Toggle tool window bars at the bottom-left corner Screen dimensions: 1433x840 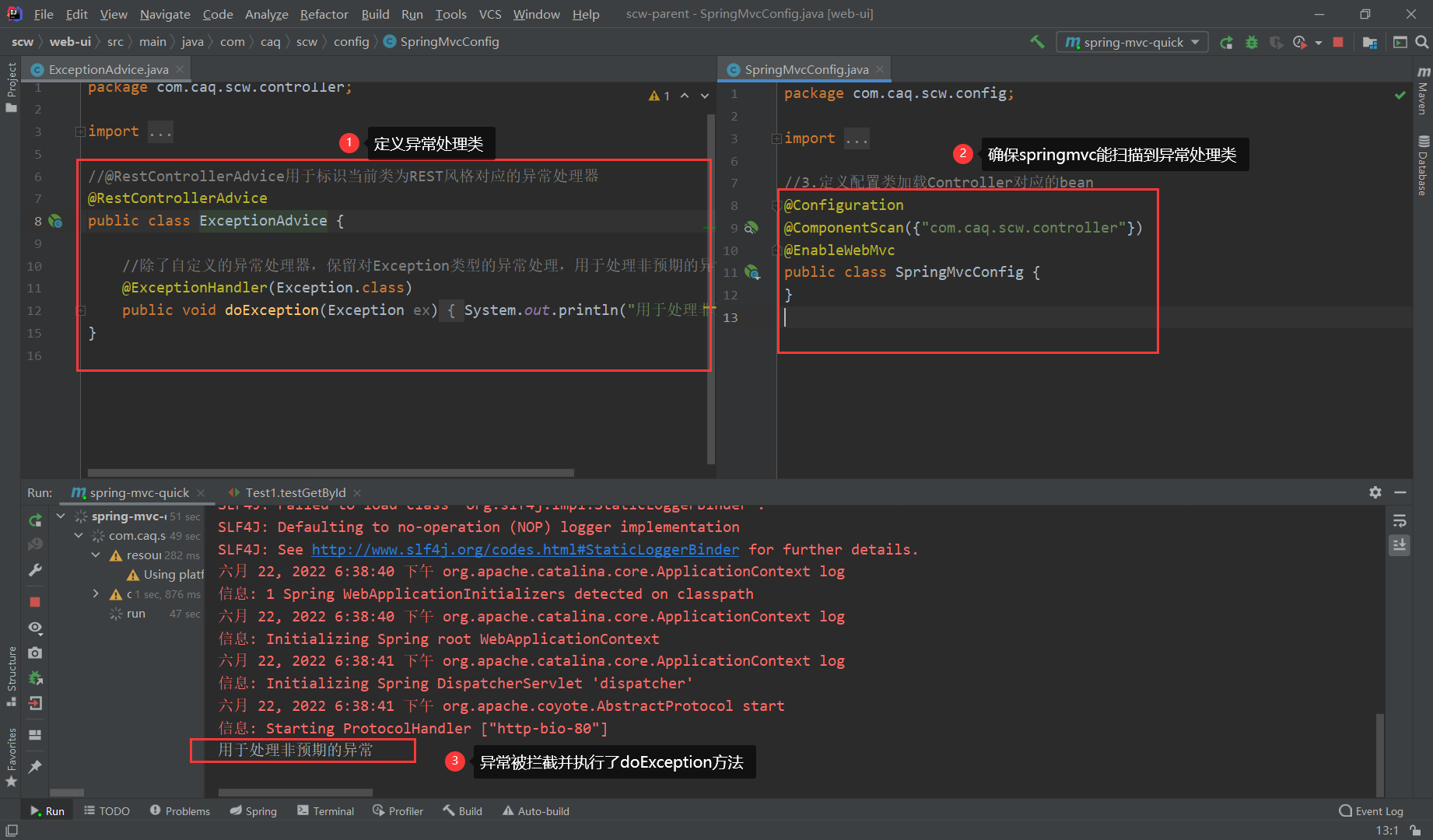click(x=12, y=831)
